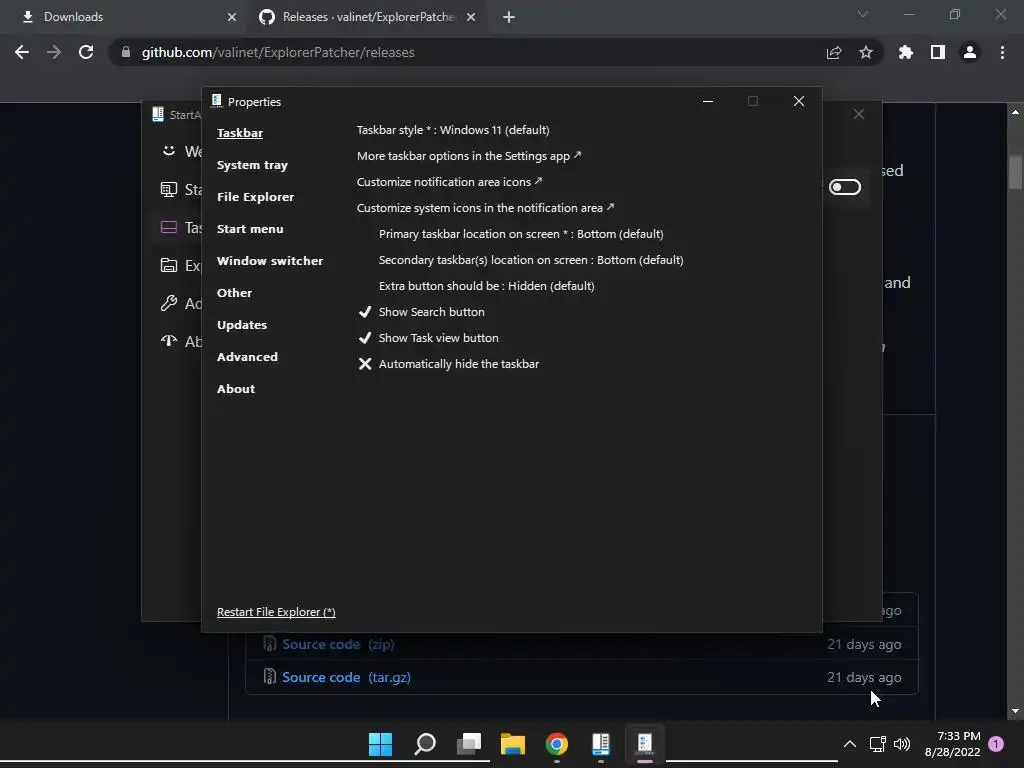The height and width of the screenshot is (768, 1024).
Task: Open Chrome extensions puzzle icon
Action: [906, 52]
